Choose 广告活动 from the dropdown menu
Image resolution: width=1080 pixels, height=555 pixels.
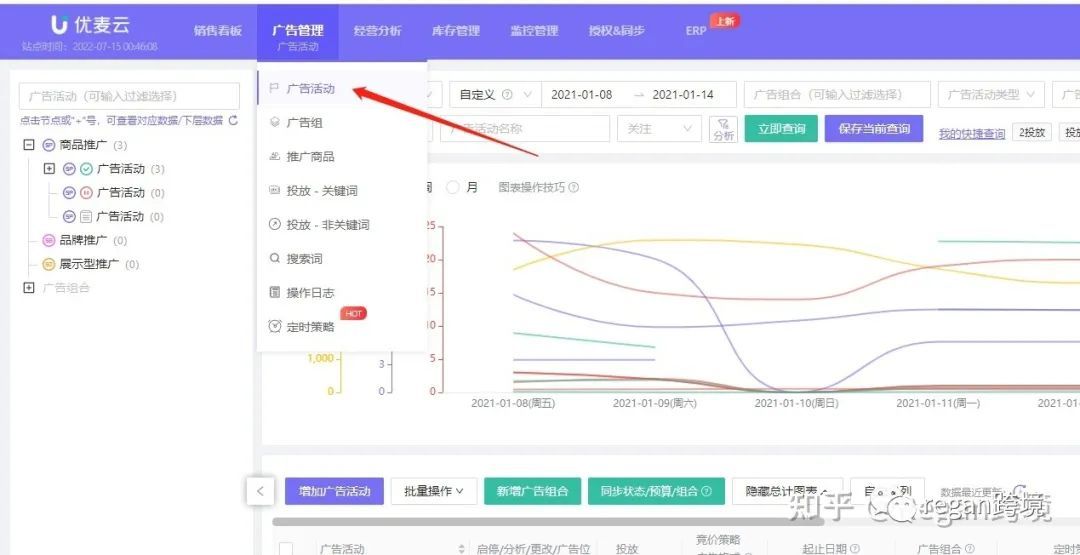click(342, 89)
